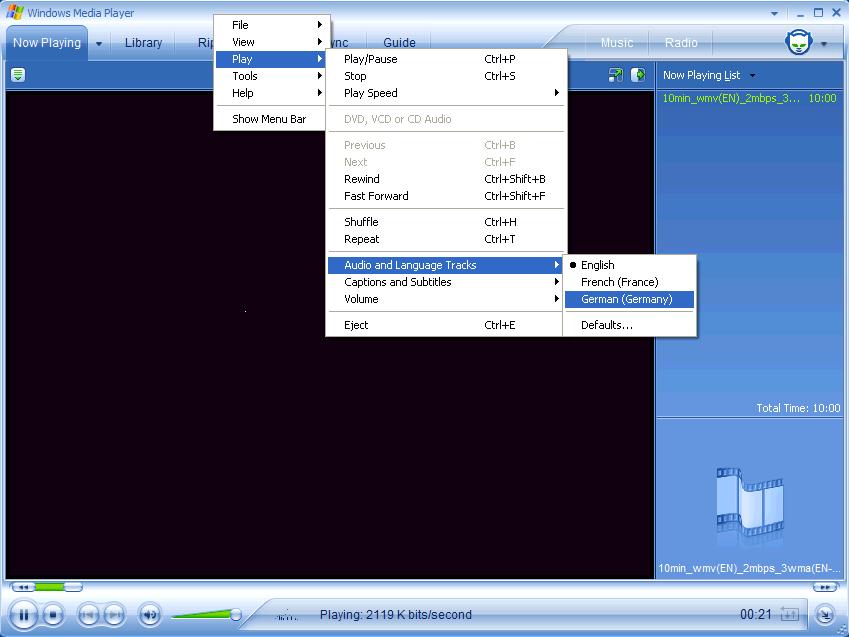Image resolution: width=849 pixels, height=637 pixels.
Task: Open the title bar dropdown arrow menu
Action: pyautogui.click(x=774, y=13)
